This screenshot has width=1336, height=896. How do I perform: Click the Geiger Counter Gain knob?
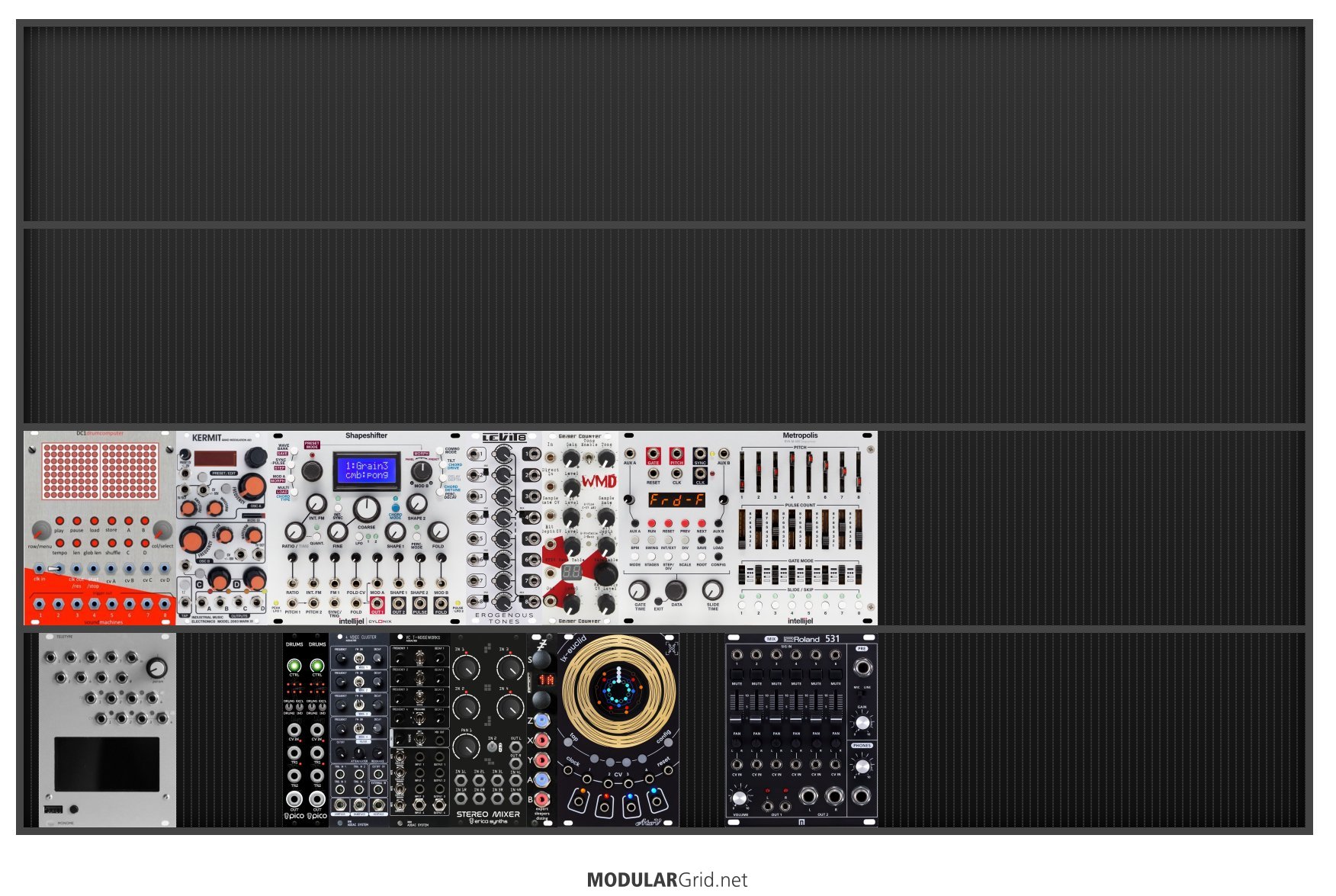tap(571, 459)
